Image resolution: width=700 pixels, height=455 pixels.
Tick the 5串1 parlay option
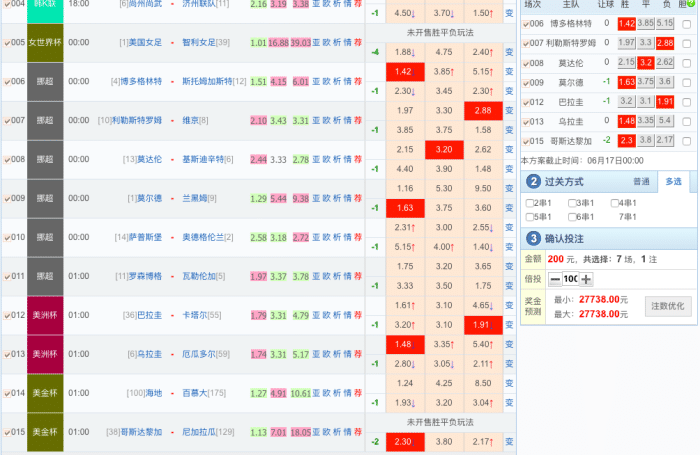(x=529, y=217)
